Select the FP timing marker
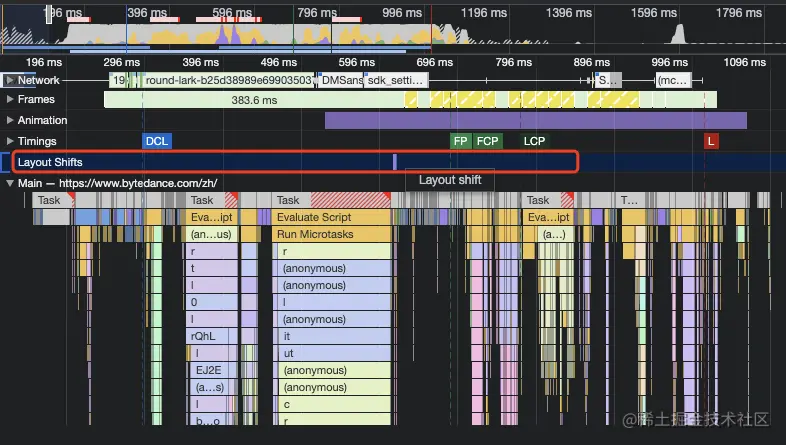This screenshot has width=786, height=445. coord(460,141)
